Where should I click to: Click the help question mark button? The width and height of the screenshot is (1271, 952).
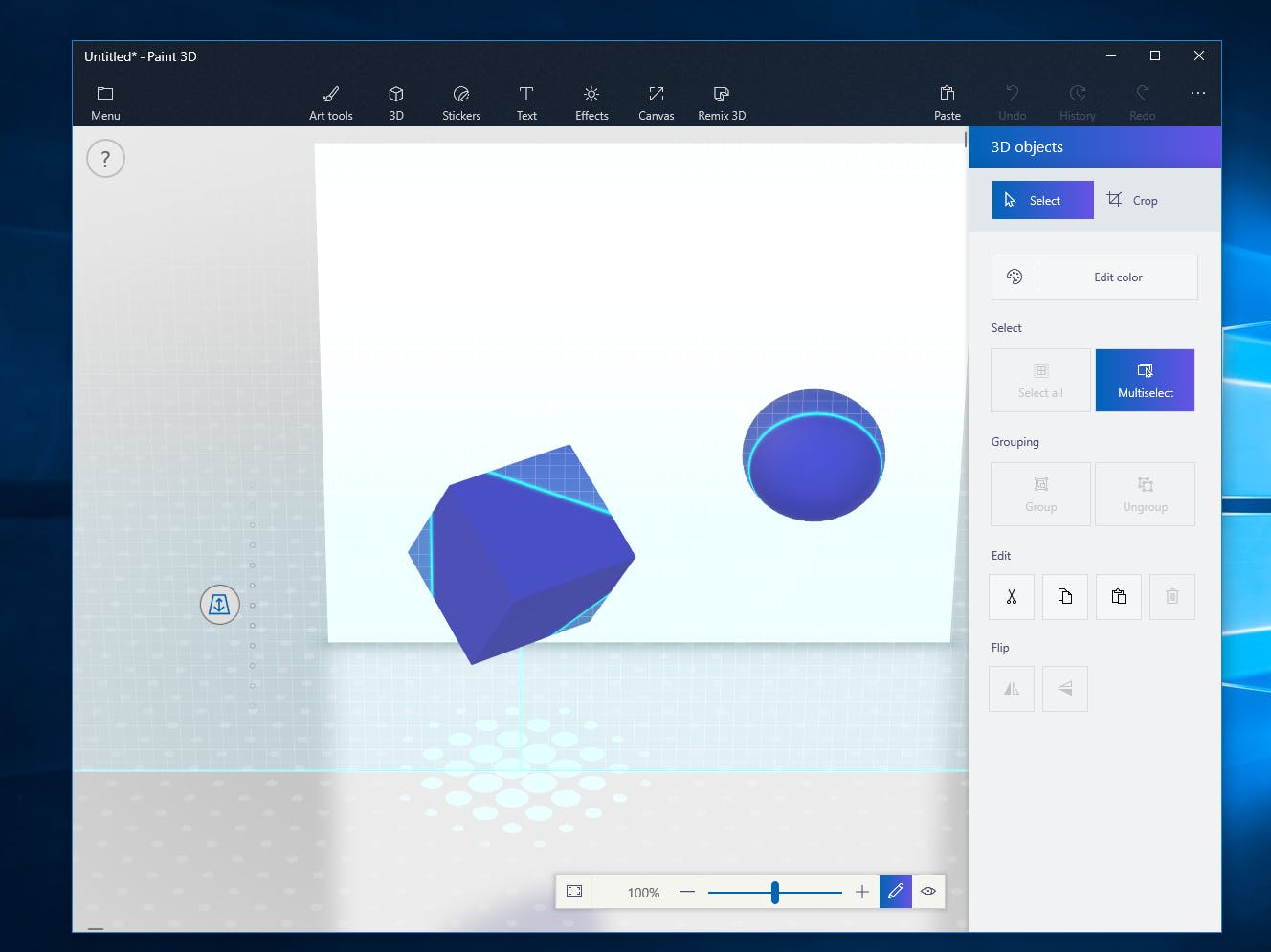[105, 159]
